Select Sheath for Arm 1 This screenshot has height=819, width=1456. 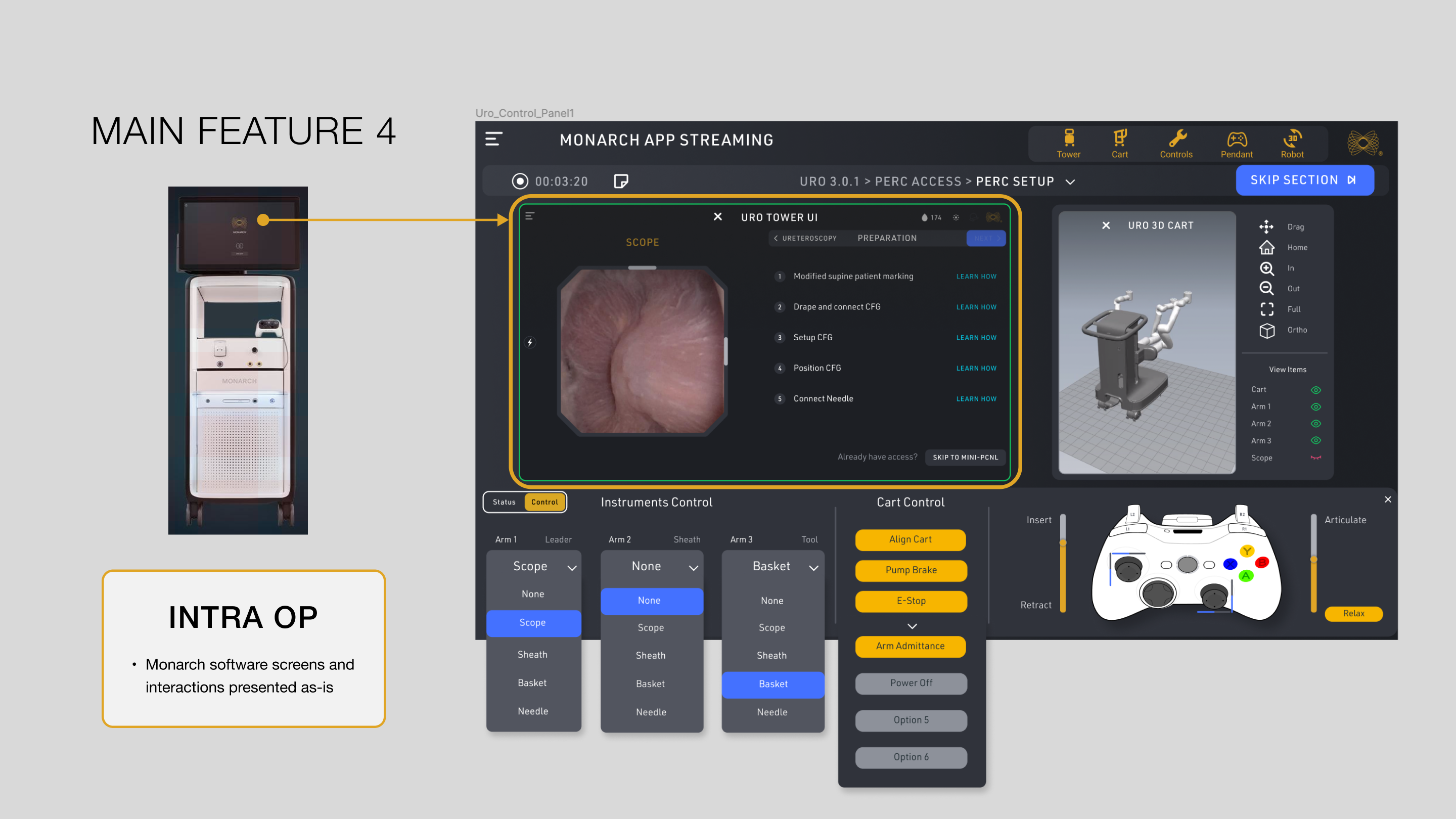click(x=532, y=655)
